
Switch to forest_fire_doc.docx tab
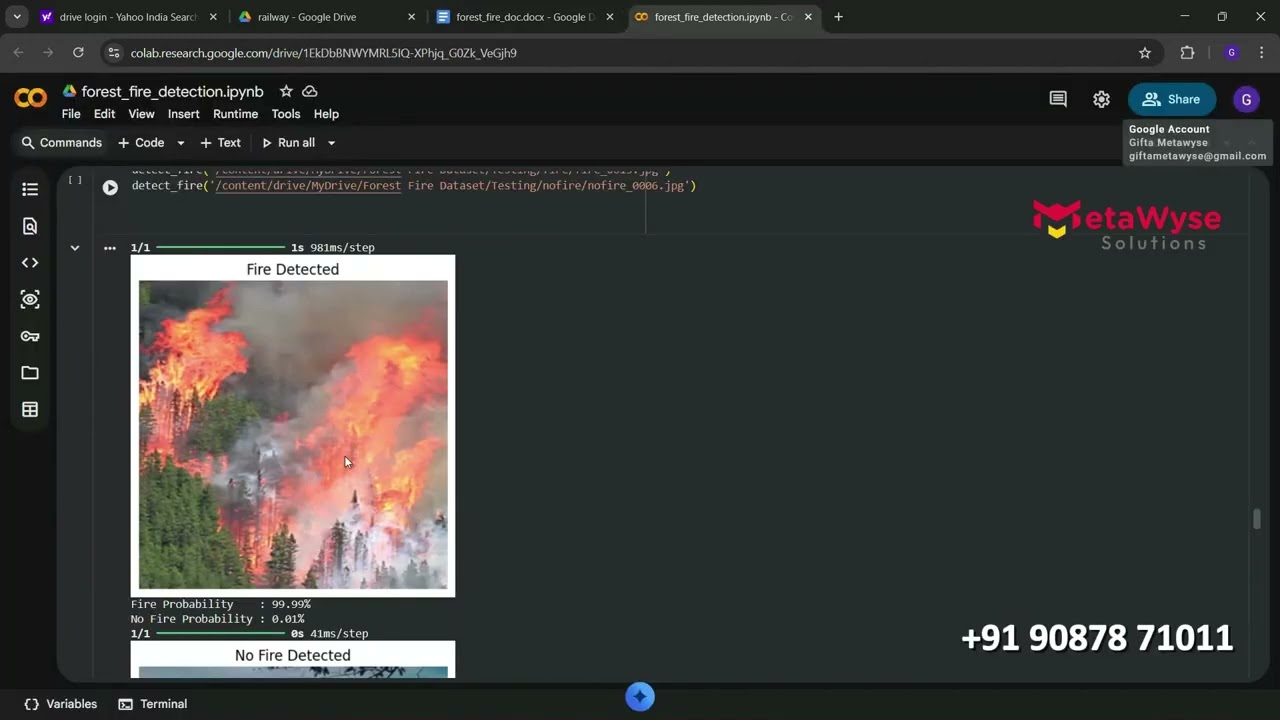[526, 17]
